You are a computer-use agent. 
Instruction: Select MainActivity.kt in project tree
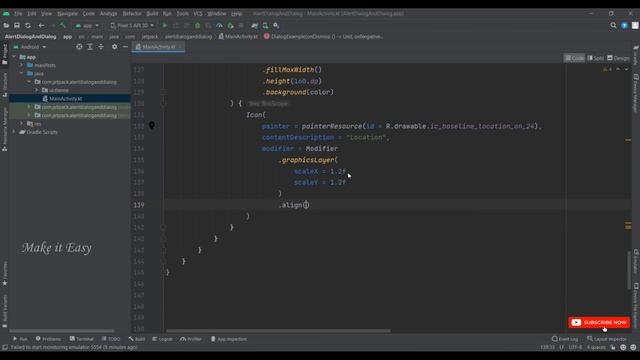pyautogui.click(x=66, y=98)
